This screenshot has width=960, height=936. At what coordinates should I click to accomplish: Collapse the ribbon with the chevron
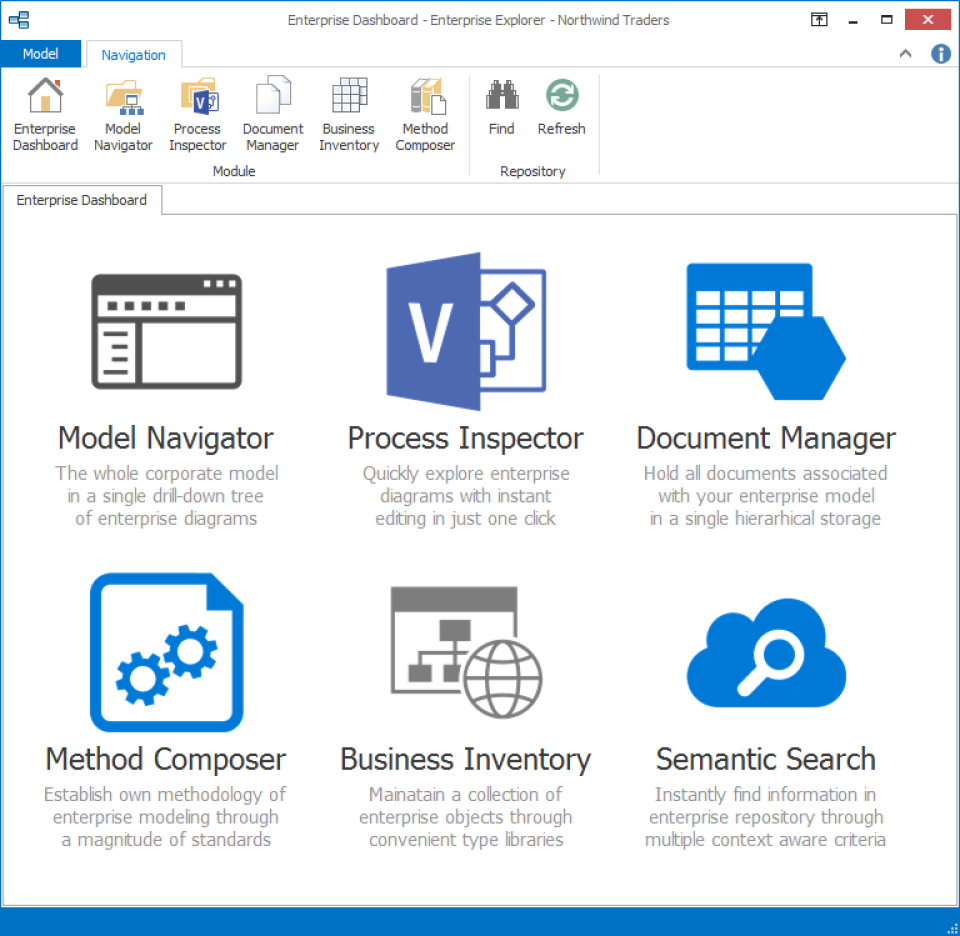pos(905,54)
